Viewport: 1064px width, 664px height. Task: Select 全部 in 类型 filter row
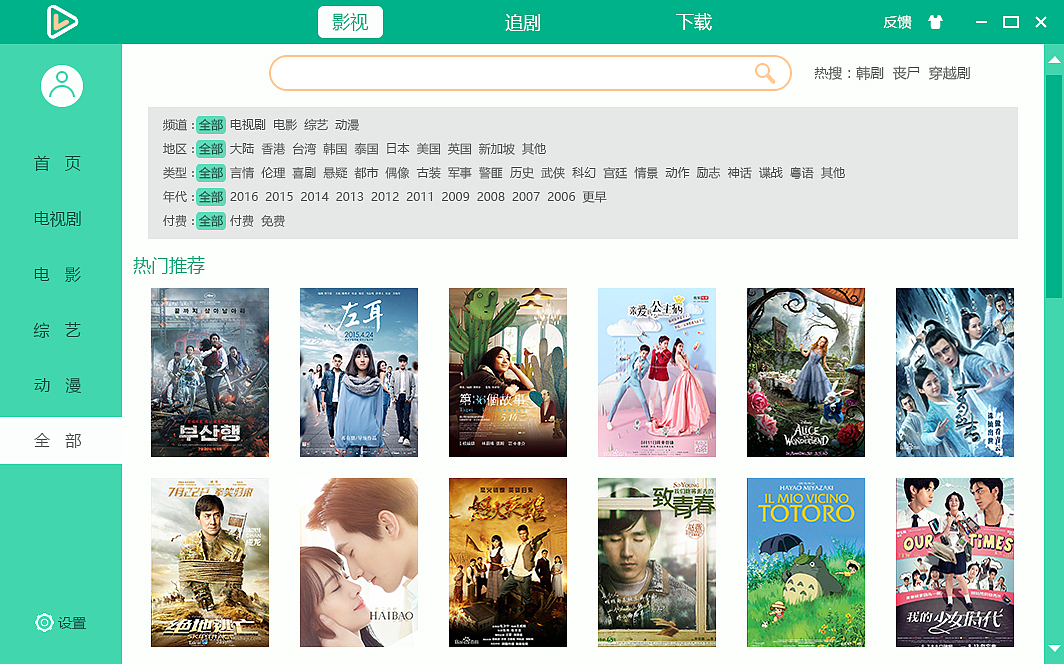click(x=210, y=173)
